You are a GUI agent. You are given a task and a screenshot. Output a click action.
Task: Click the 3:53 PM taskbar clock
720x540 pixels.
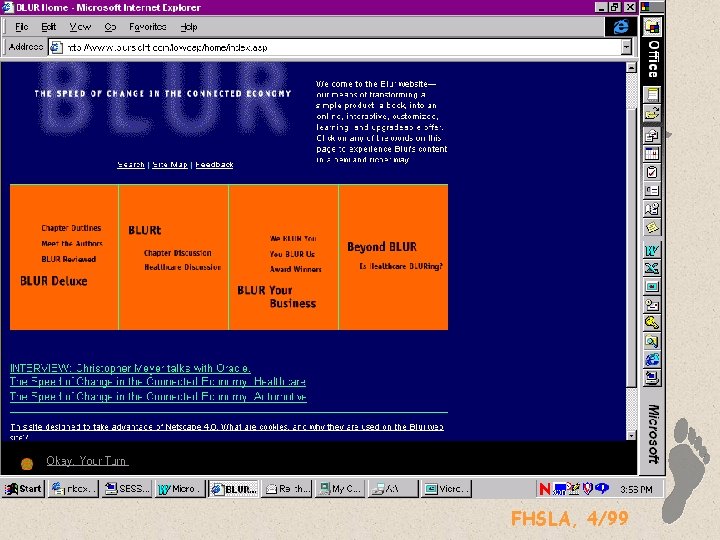pyautogui.click(x=636, y=489)
